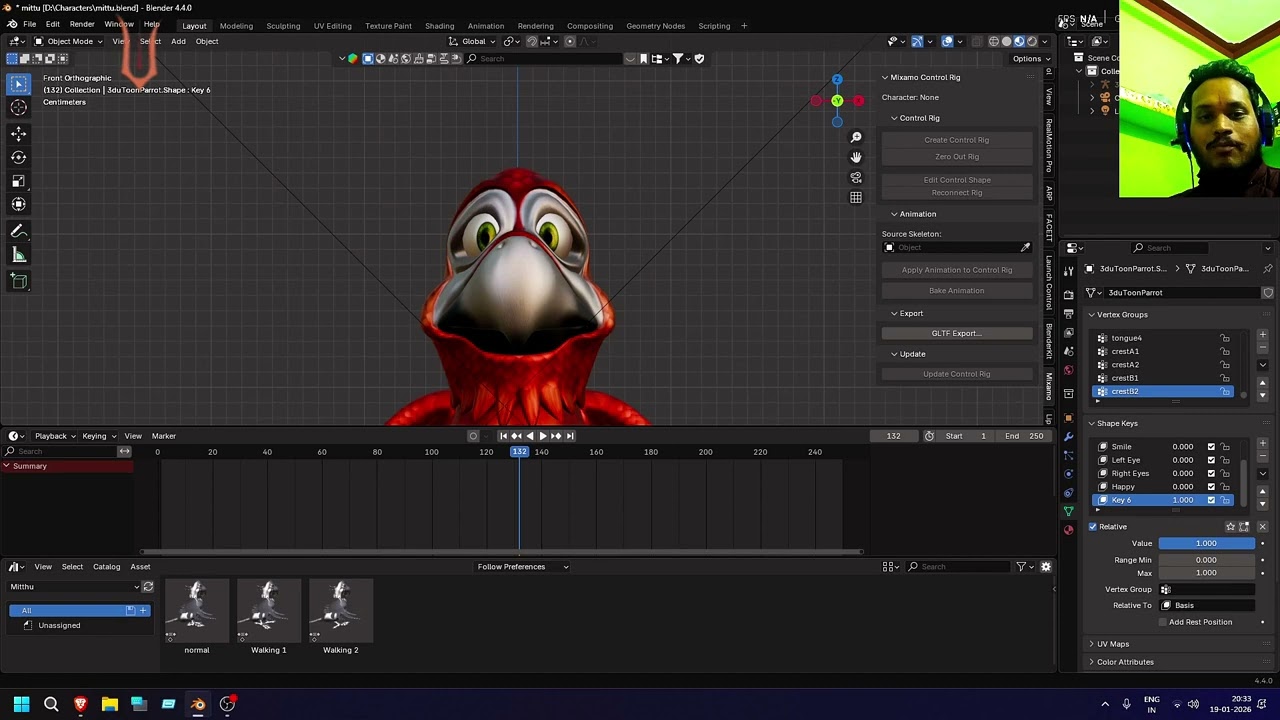Toggle camera view icon in the viewport
Image resolution: width=1280 pixels, height=720 pixels.
tap(856, 177)
